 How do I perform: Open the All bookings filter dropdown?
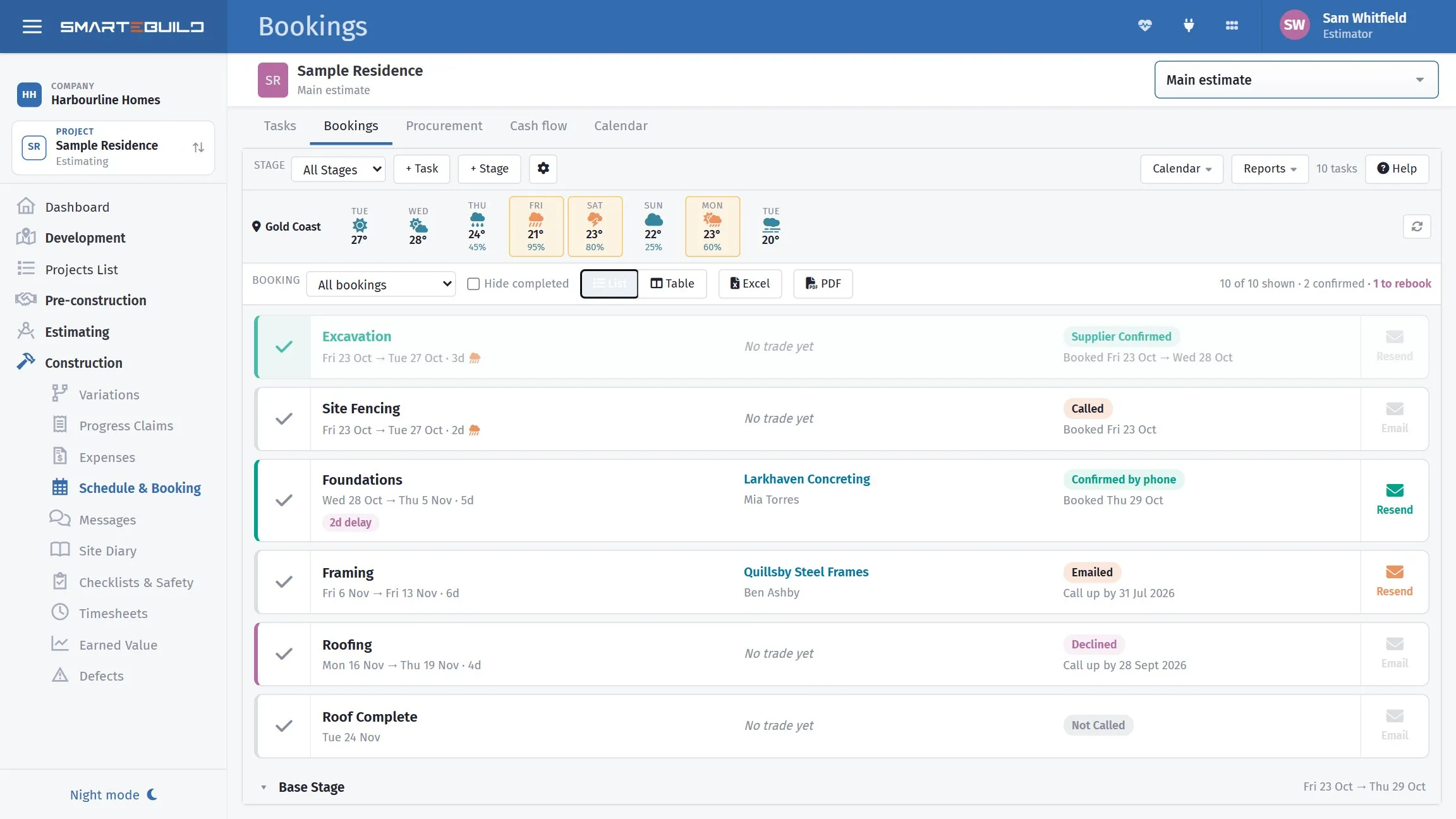pos(380,284)
